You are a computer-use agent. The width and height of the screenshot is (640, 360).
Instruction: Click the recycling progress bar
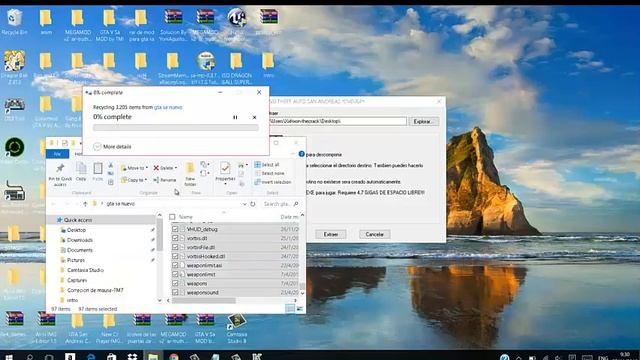[176, 128]
